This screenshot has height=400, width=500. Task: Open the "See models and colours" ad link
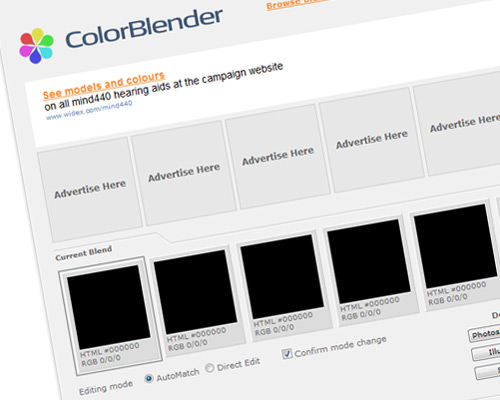(x=104, y=85)
